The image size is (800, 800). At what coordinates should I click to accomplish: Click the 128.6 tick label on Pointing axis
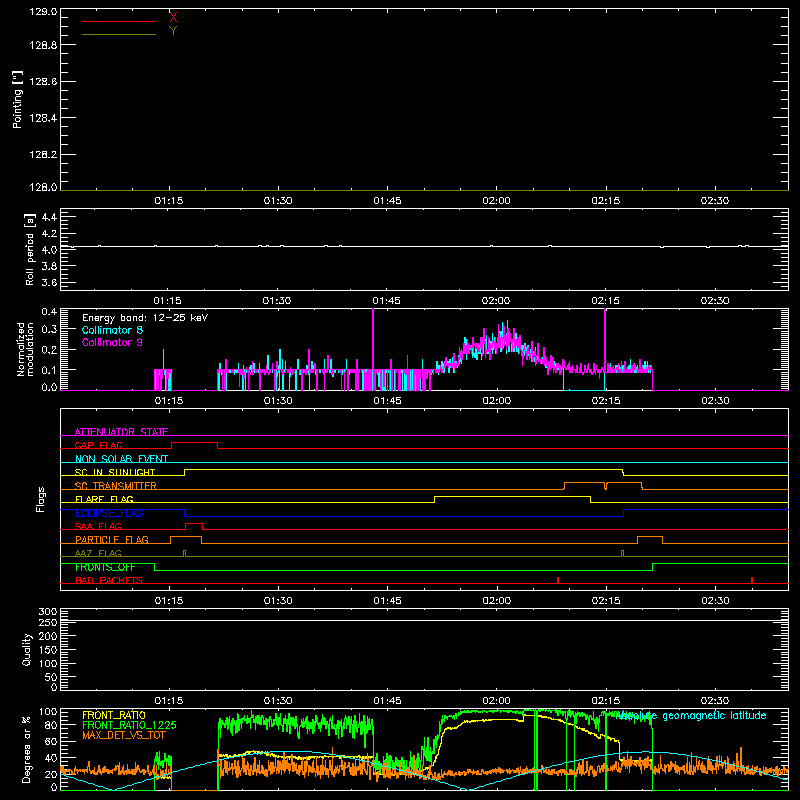point(43,82)
